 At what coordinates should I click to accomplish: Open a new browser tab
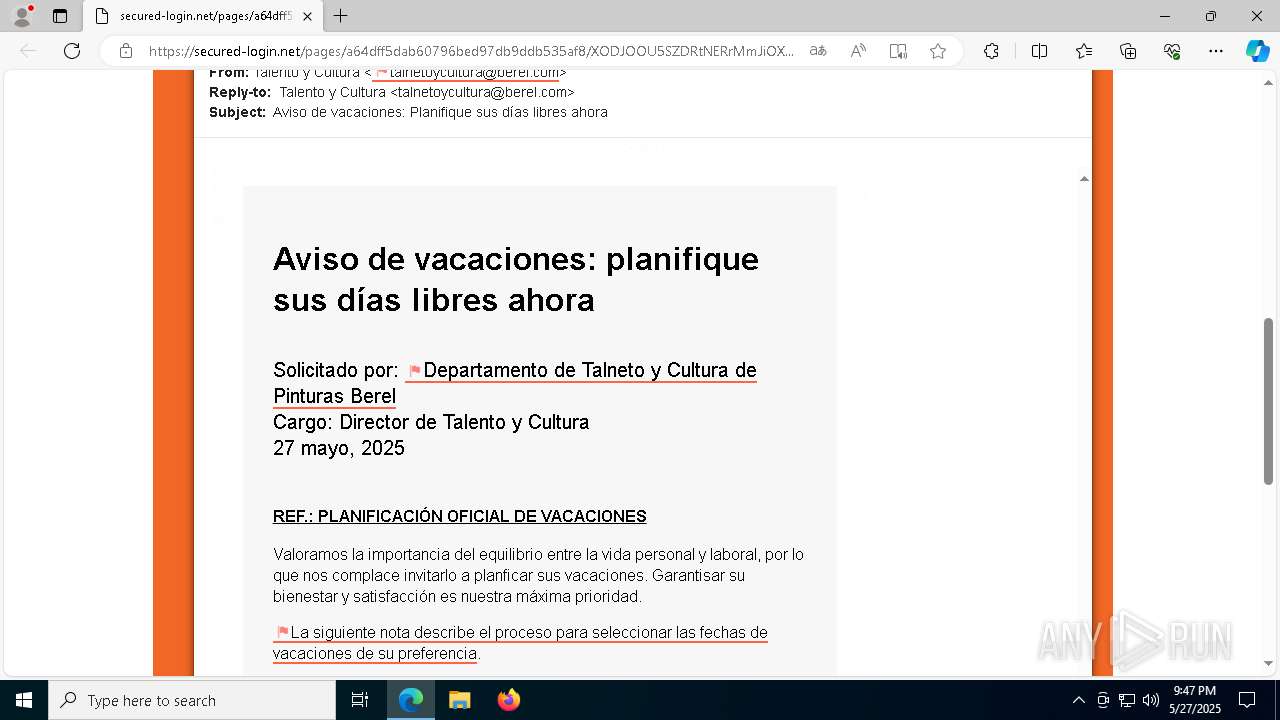tap(341, 16)
